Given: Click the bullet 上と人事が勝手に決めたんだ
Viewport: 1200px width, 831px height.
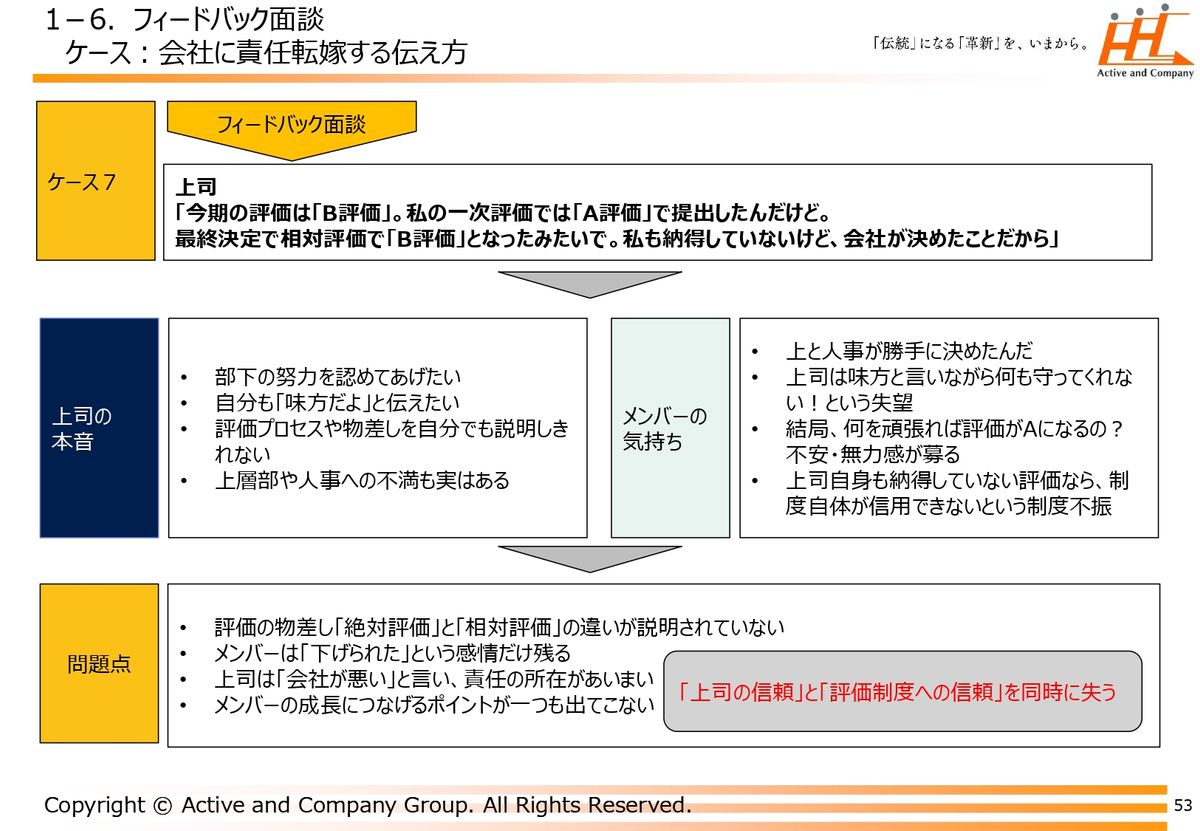Looking at the screenshot, I should [x=909, y=351].
